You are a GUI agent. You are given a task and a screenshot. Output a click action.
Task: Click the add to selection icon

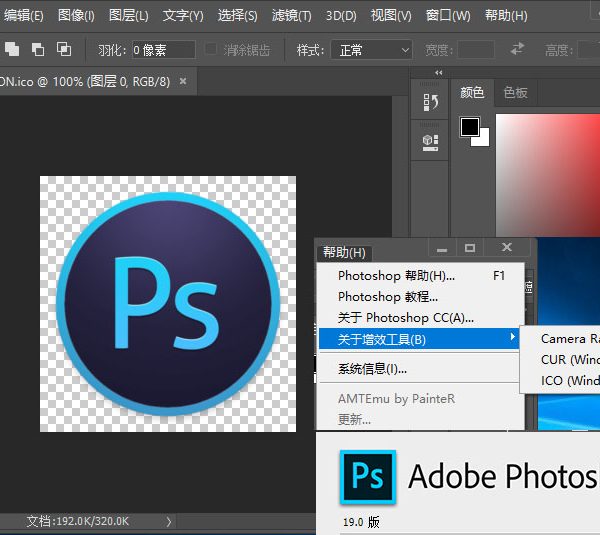tap(13, 49)
